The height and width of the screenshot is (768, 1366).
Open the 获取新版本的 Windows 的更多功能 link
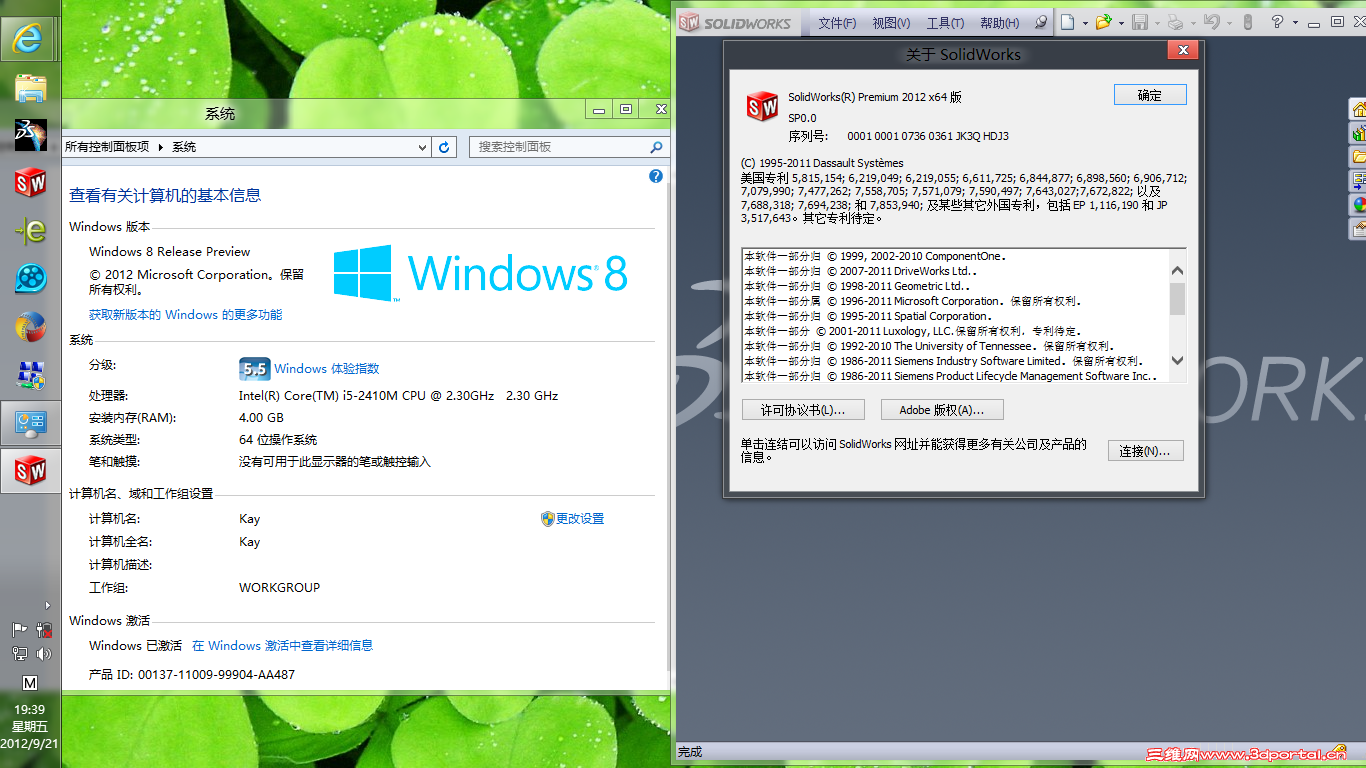[185, 315]
